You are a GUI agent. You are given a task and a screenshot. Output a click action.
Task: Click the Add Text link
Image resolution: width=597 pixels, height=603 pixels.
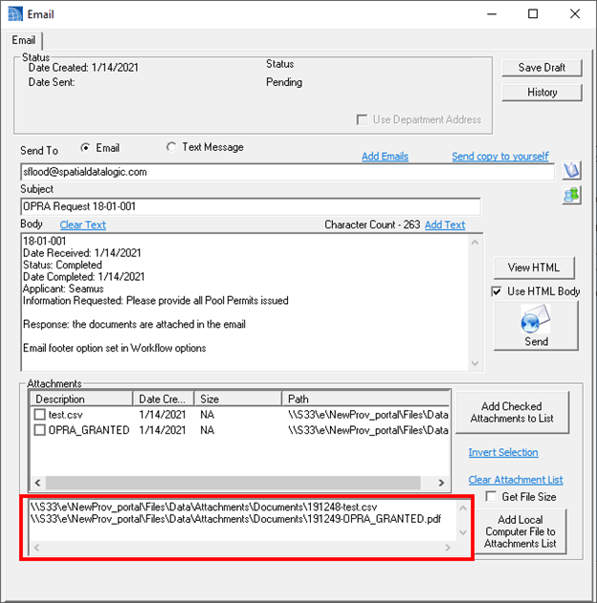pos(445,225)
